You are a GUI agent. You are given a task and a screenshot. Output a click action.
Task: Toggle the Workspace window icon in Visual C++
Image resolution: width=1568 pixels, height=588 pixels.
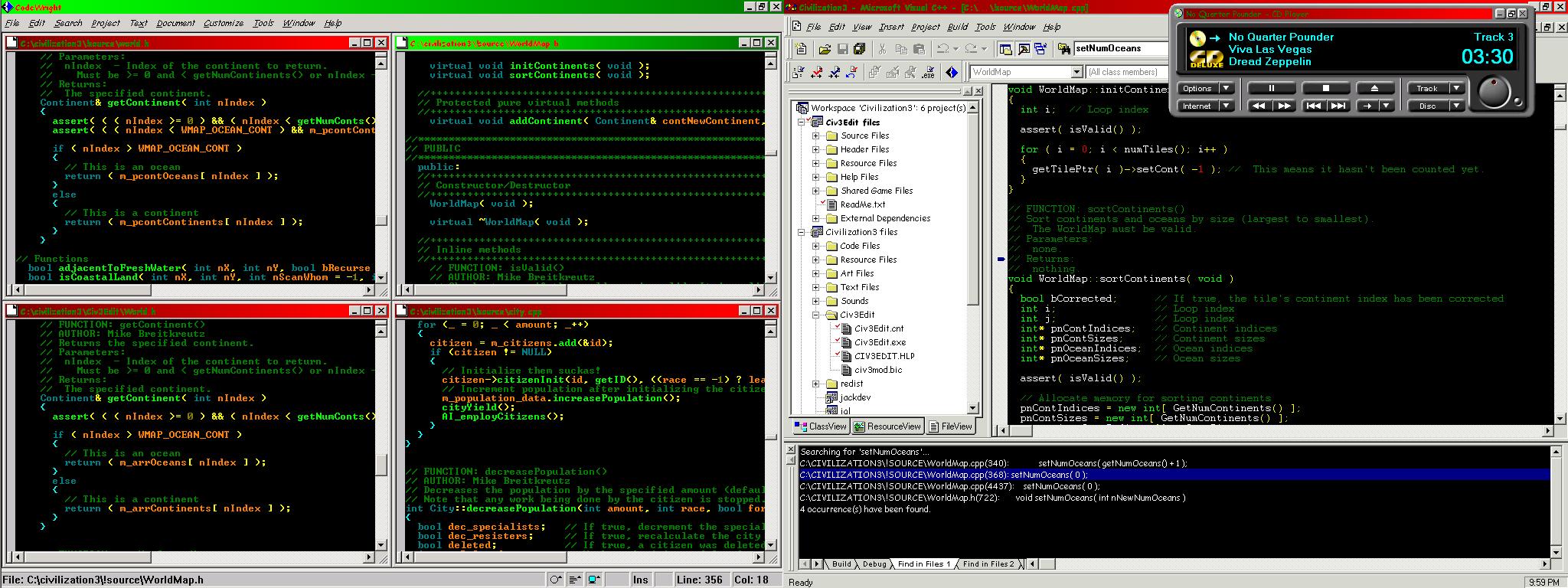[x=1005, y=49]
